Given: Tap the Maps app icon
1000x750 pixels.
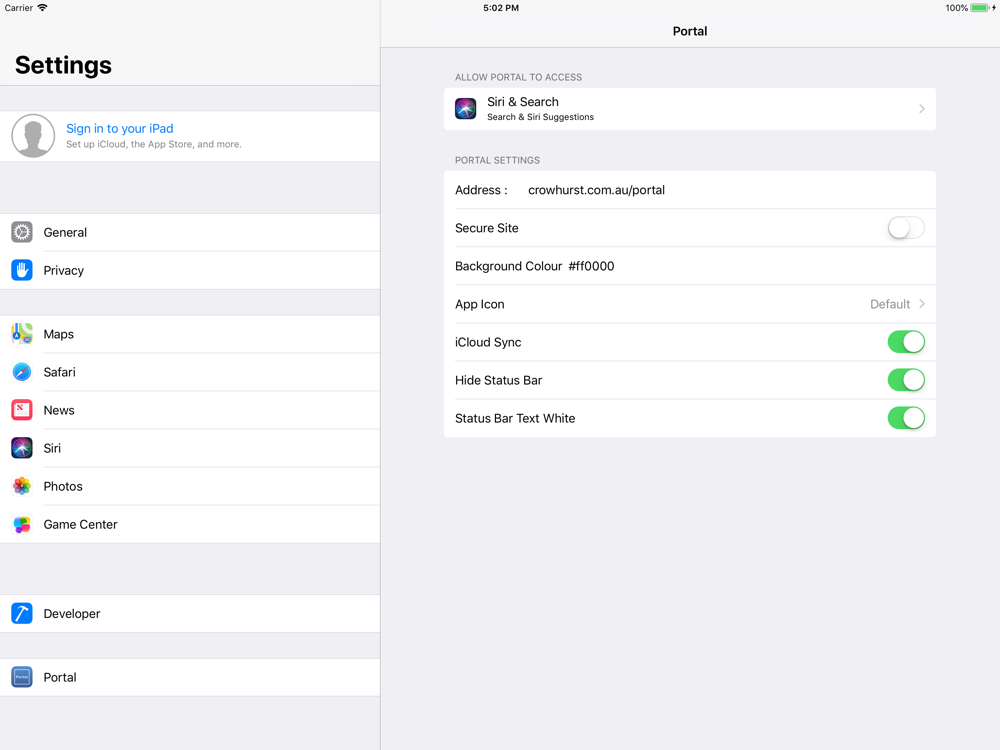Looking at the screenshot, I should (22, 334).
